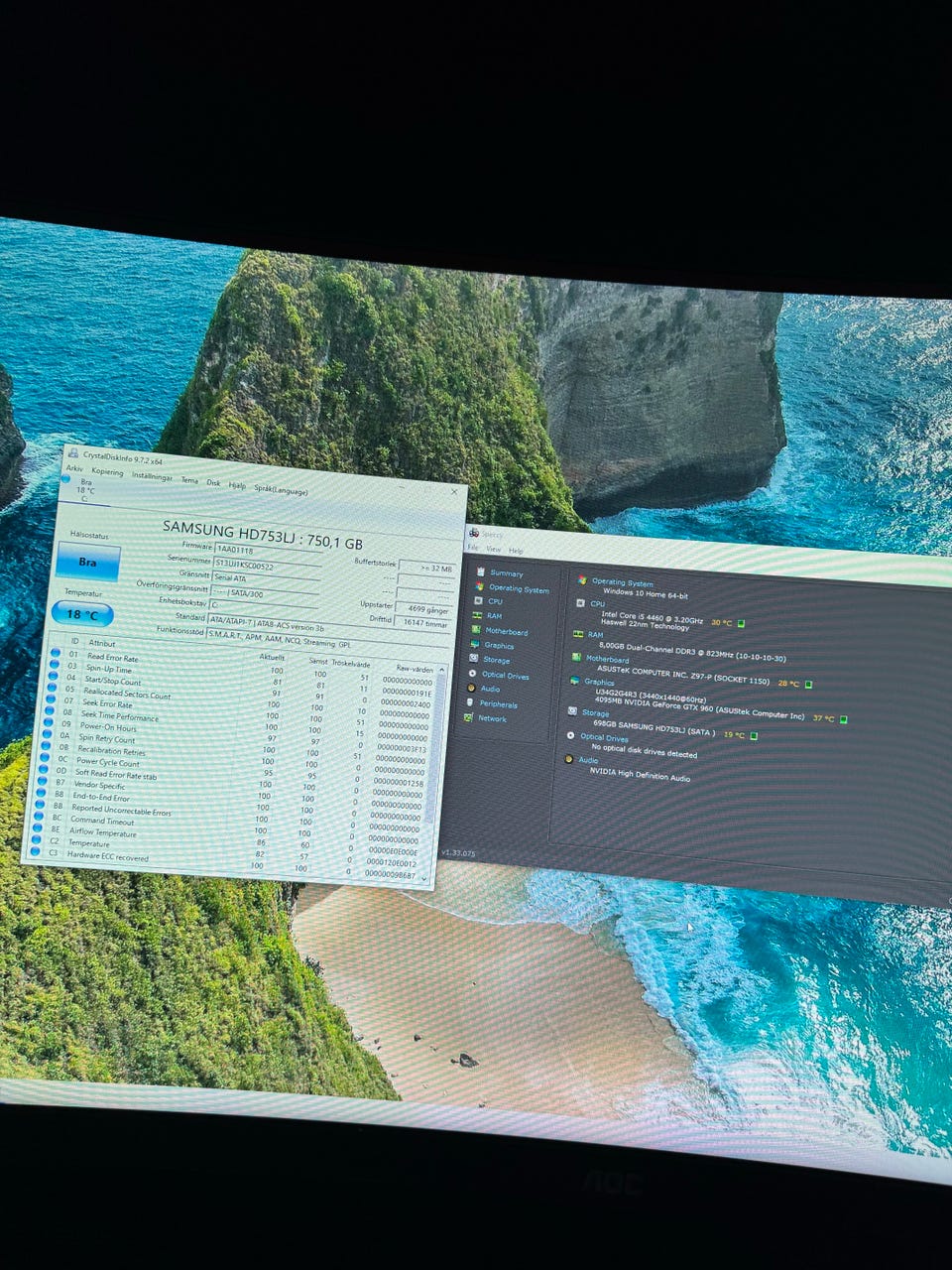This screenshot has width=952, height=1270.
Task: Click the Drifttid field showing 16147 timmar
Action: [423, 622]
